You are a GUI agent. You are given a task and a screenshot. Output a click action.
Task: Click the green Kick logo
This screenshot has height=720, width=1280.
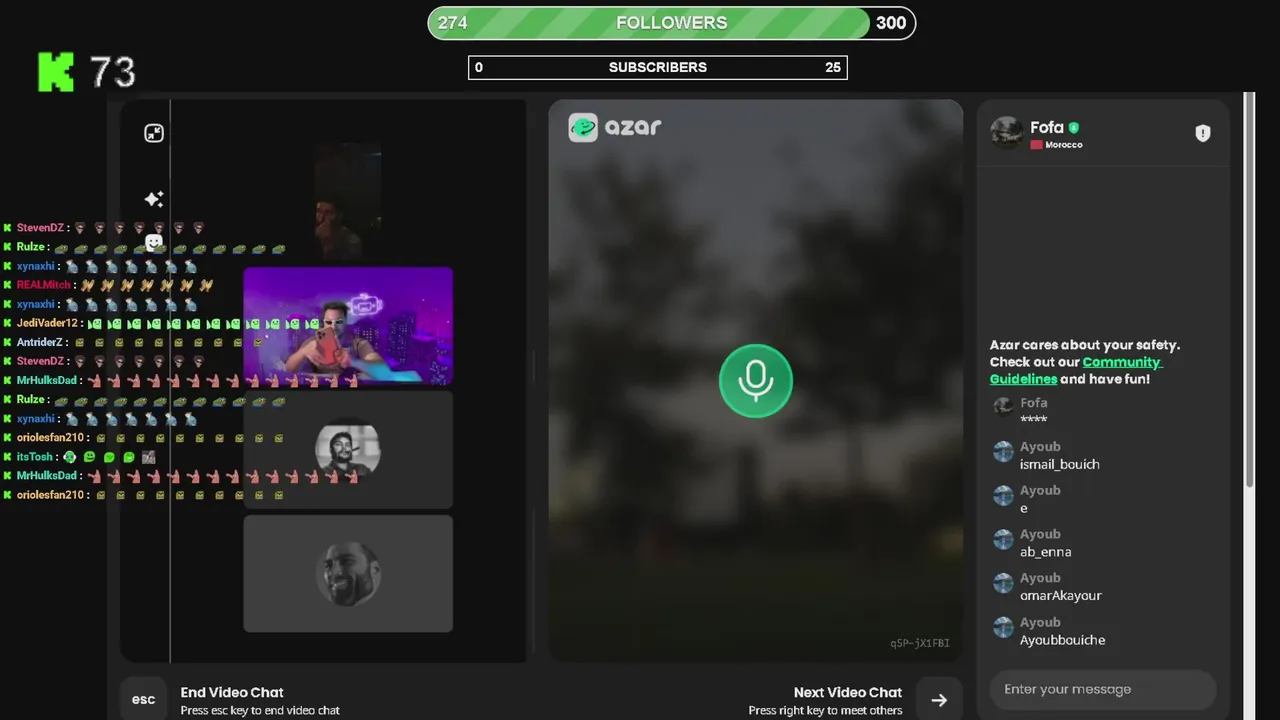pos(56,72)
